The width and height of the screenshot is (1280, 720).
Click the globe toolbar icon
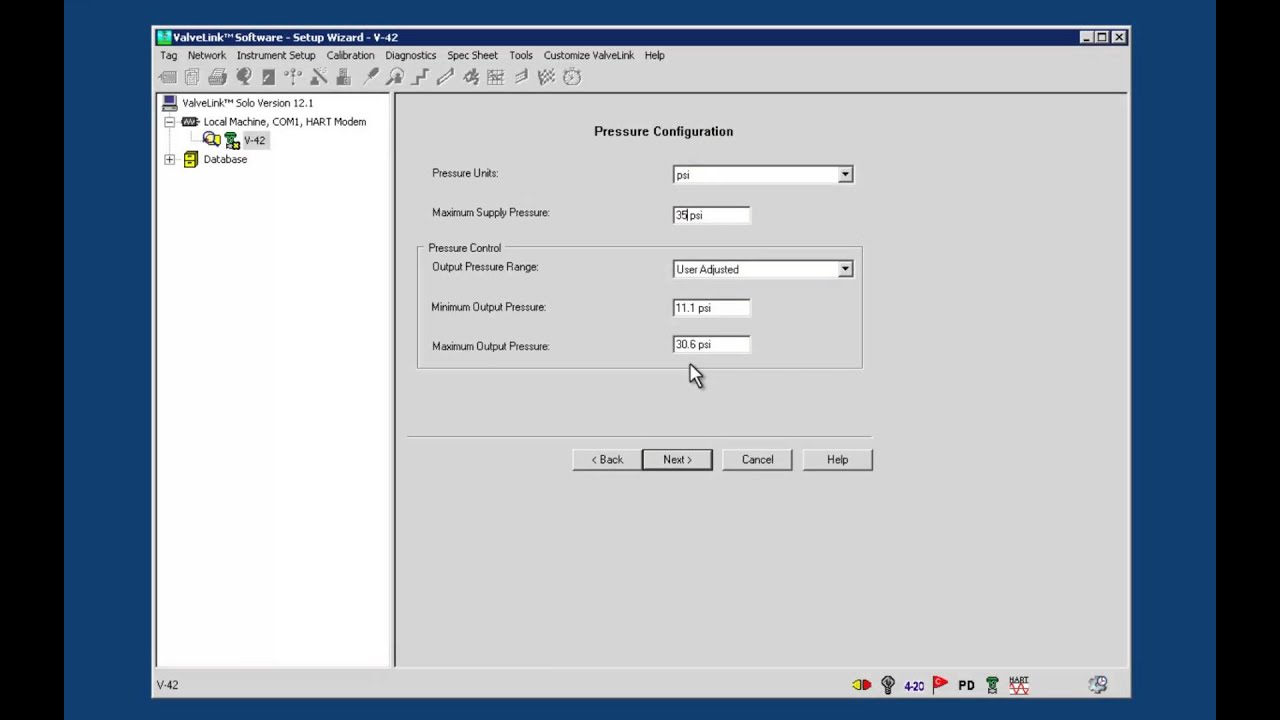244,77
